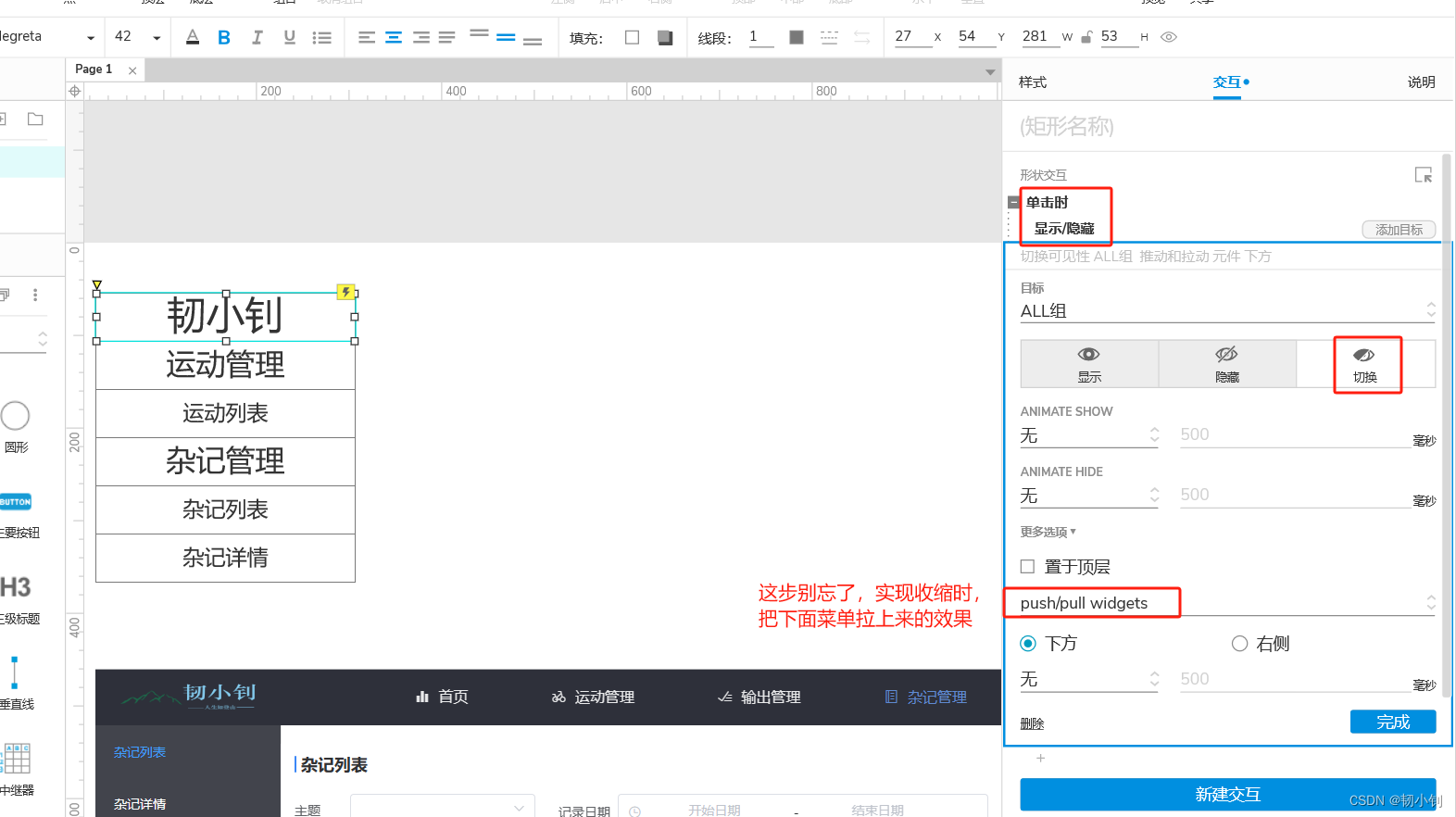1456x817 pixels.
Task: Align text center horizontally
Action: [x=394, y=37]
